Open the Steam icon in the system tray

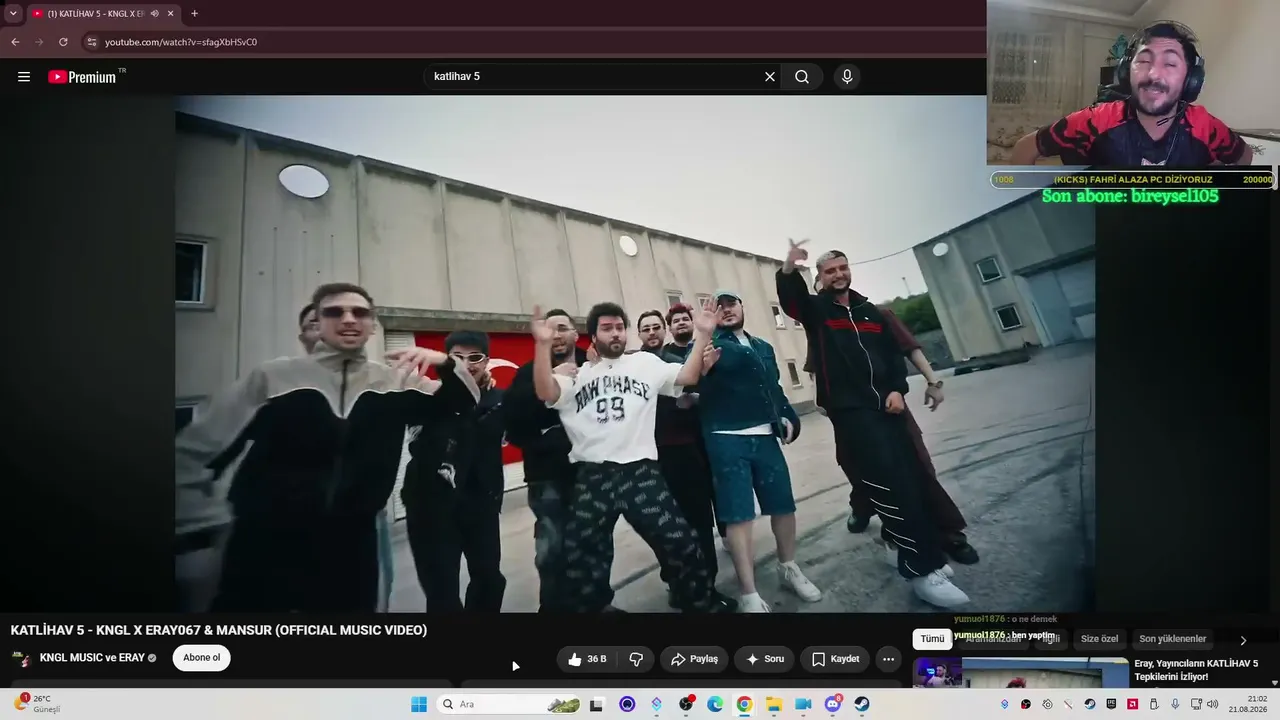1090,704
